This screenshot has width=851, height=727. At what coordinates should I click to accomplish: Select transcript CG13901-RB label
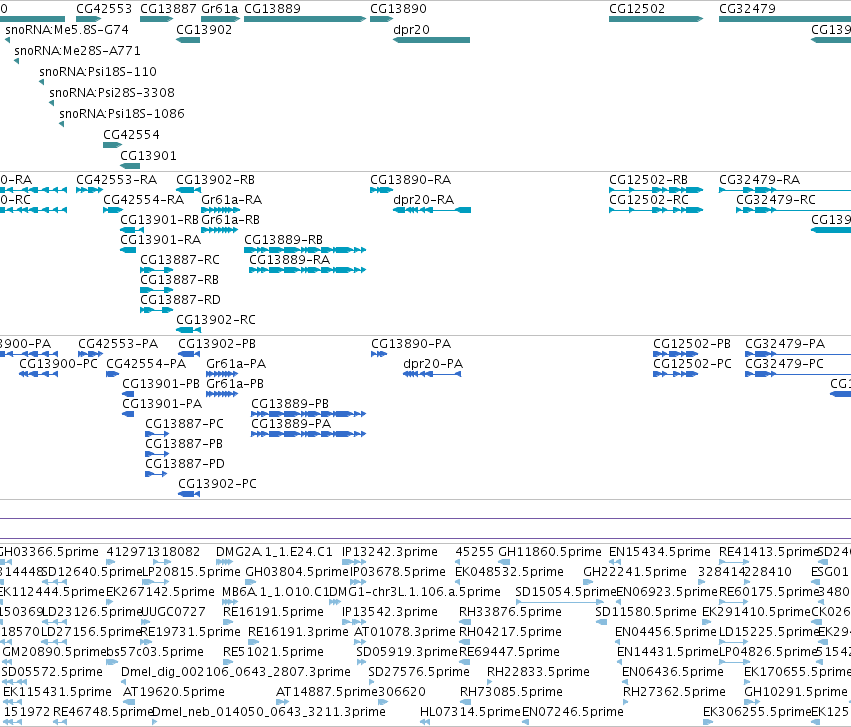point(160,220)
